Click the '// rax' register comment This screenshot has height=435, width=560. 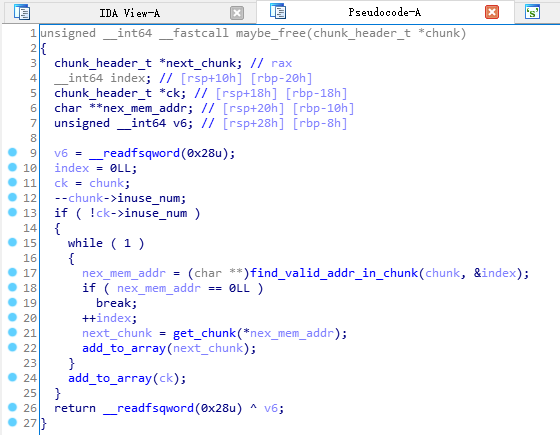click(x=271, y=63)
